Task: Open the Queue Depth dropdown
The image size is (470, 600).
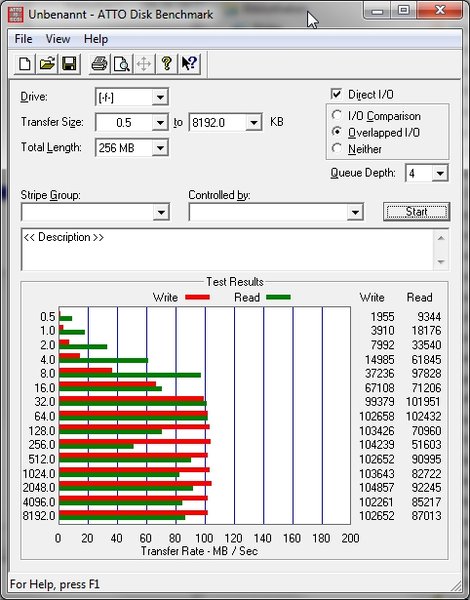Action: click(440, 174)
